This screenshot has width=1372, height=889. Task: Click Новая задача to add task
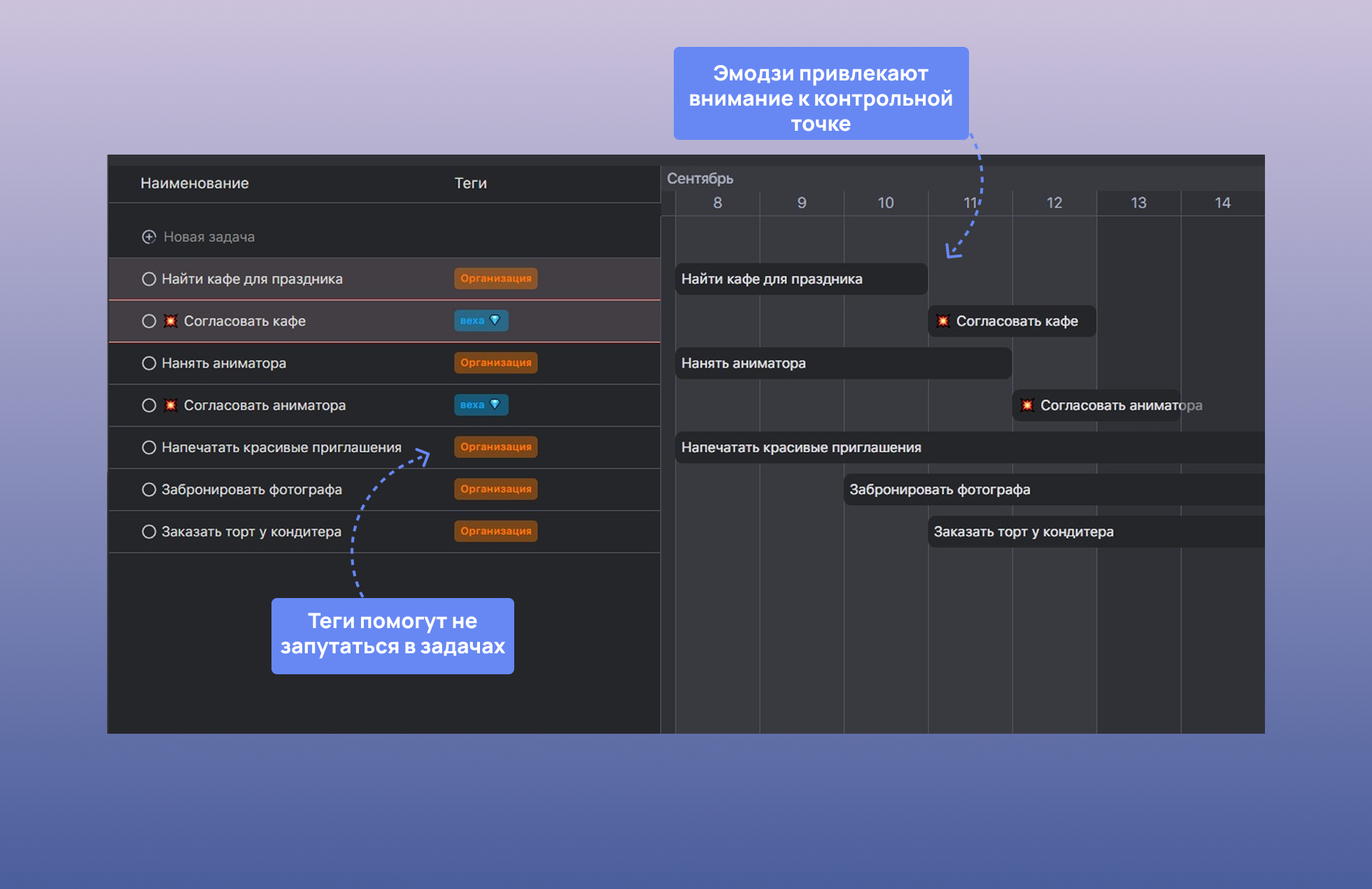click(x=208, y=237)
